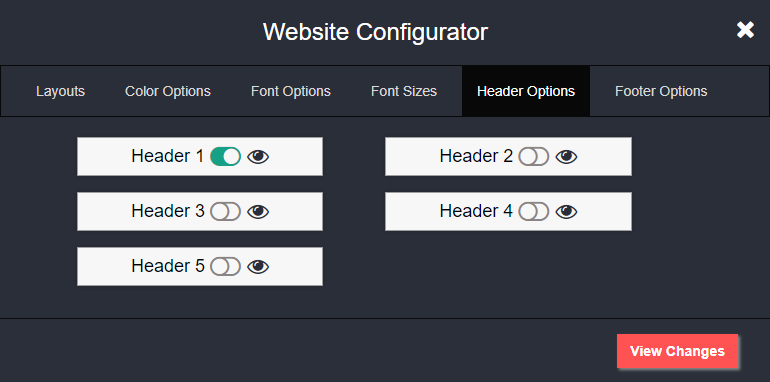Switch to the Color Options tab
770x382 pixels.
[x=168, y=91]
